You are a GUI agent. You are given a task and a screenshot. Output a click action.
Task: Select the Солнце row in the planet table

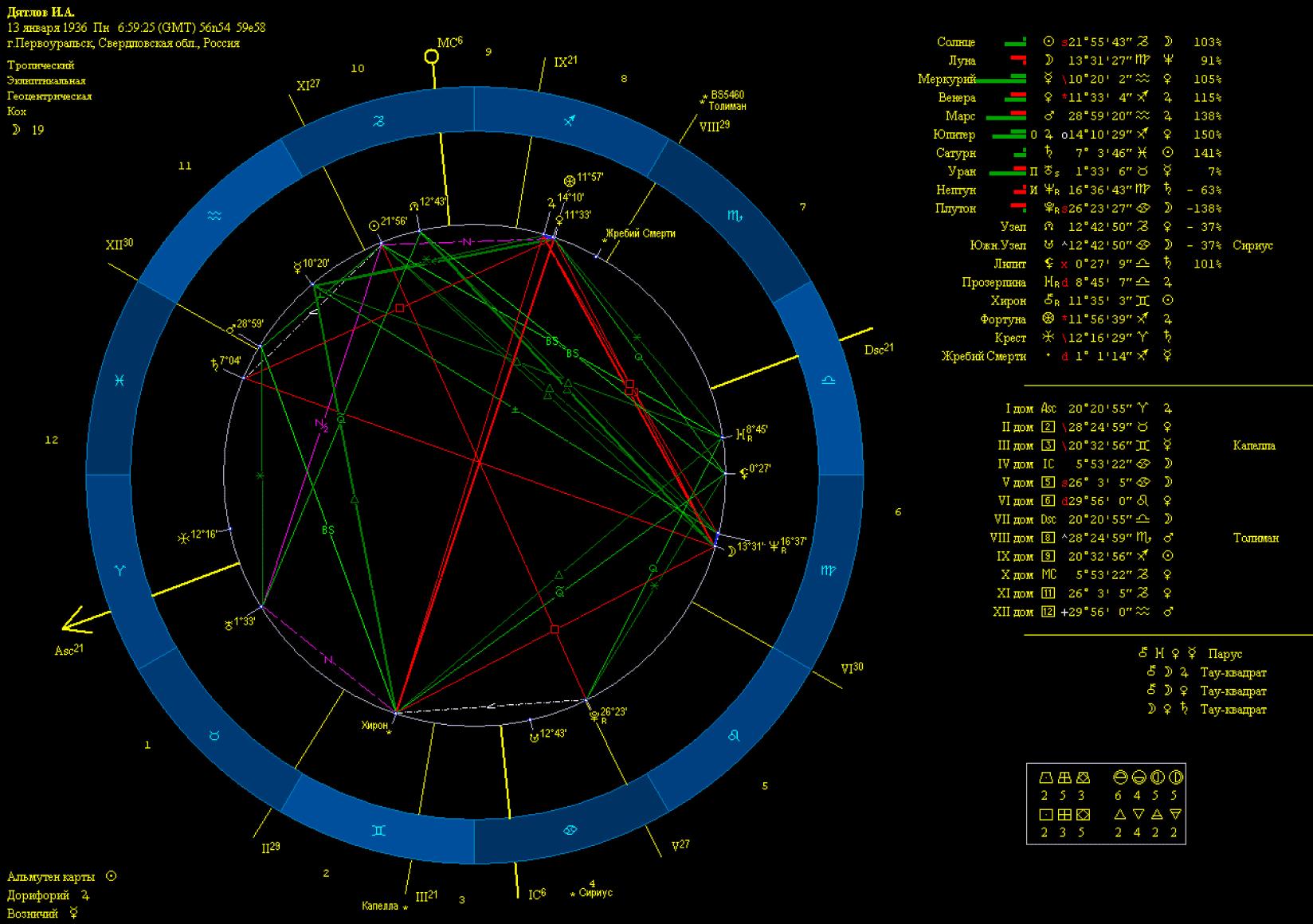point(955,42)
